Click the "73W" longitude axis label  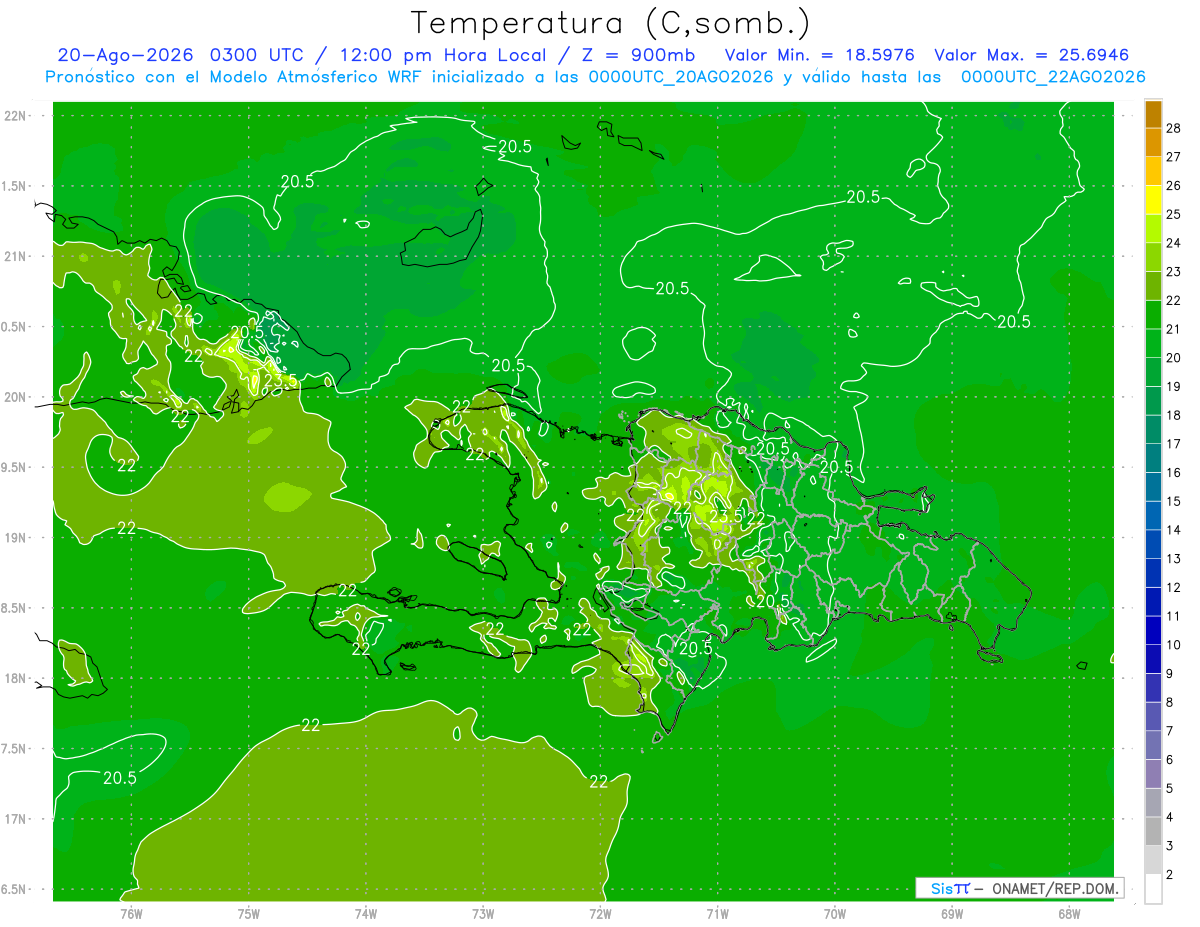pos(483,912)
